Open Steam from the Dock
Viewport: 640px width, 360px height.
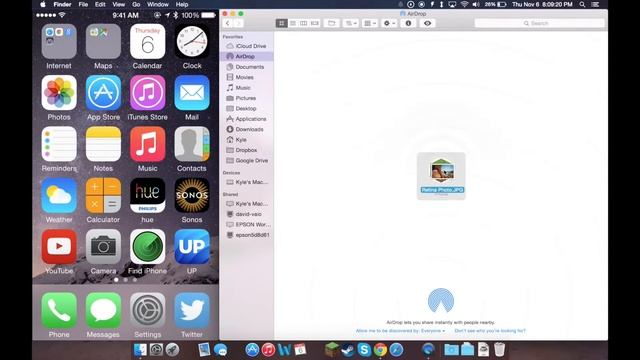tap(348, 350)
